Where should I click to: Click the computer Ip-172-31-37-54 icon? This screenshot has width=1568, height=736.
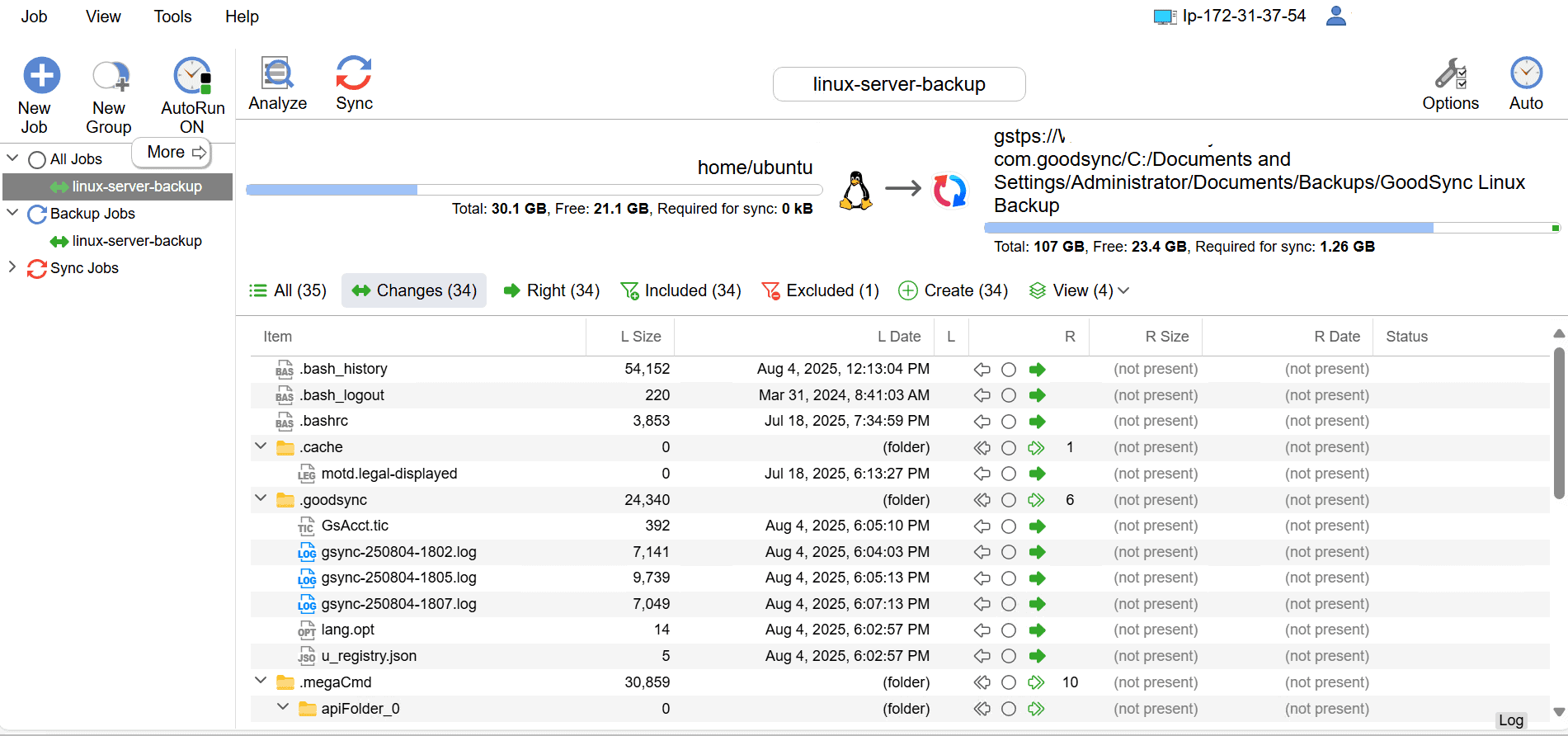(1165, 17)
